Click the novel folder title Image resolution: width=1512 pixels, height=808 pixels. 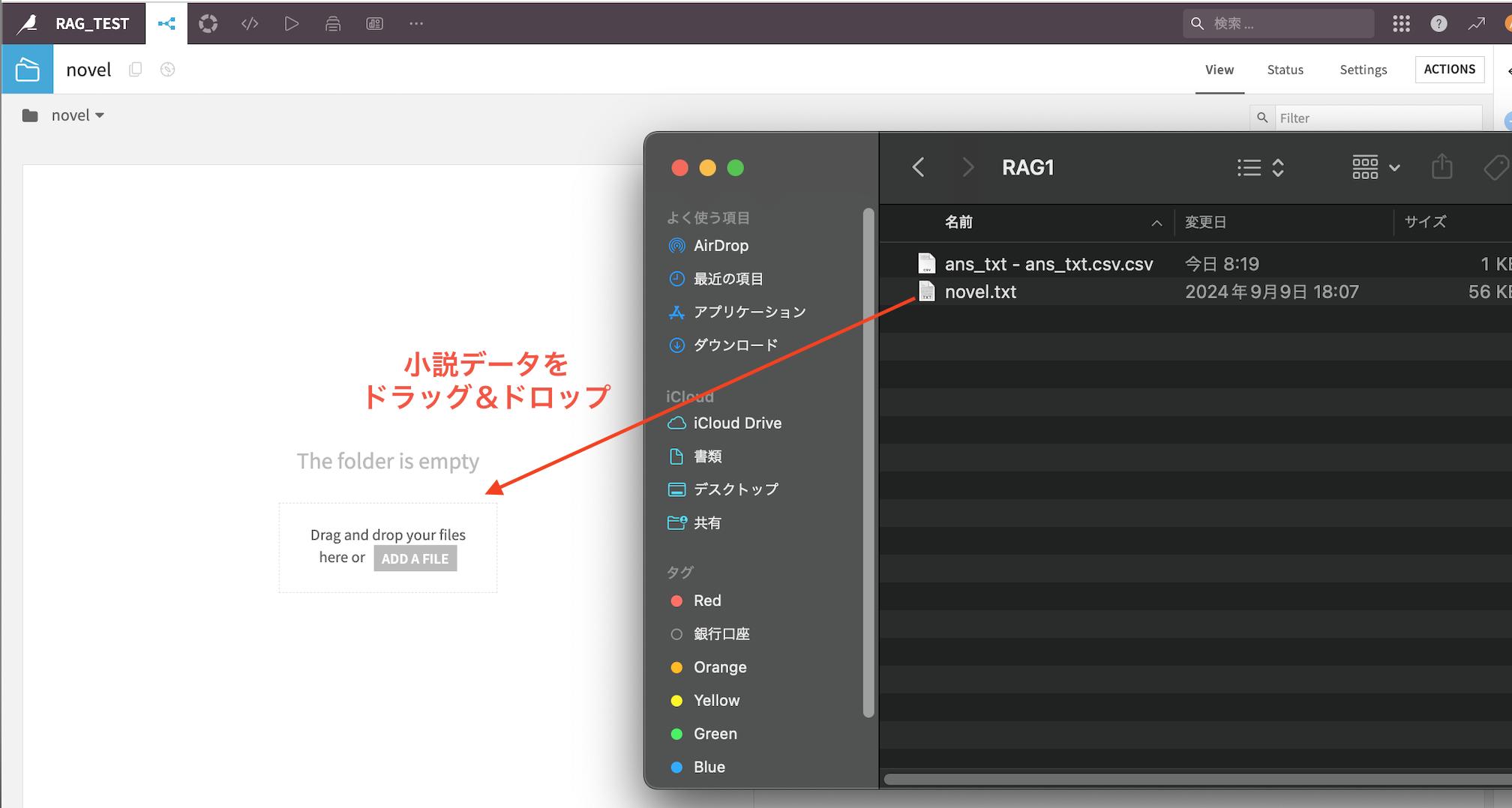pos(88,70)
